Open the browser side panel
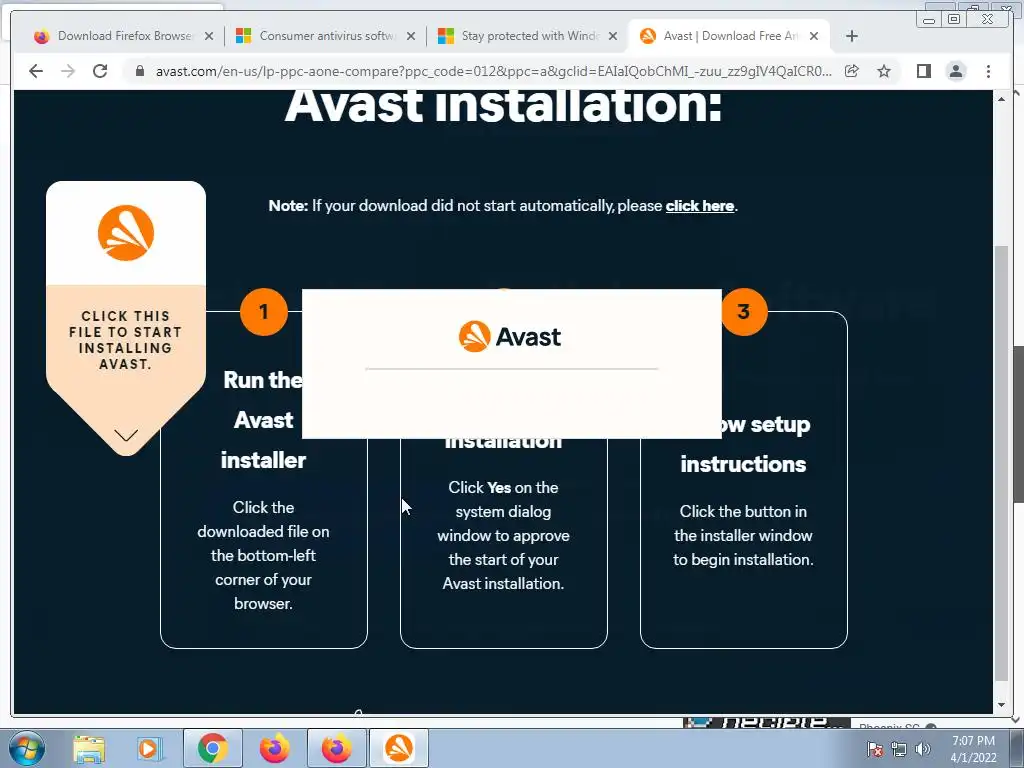 (x=923, y=71)
